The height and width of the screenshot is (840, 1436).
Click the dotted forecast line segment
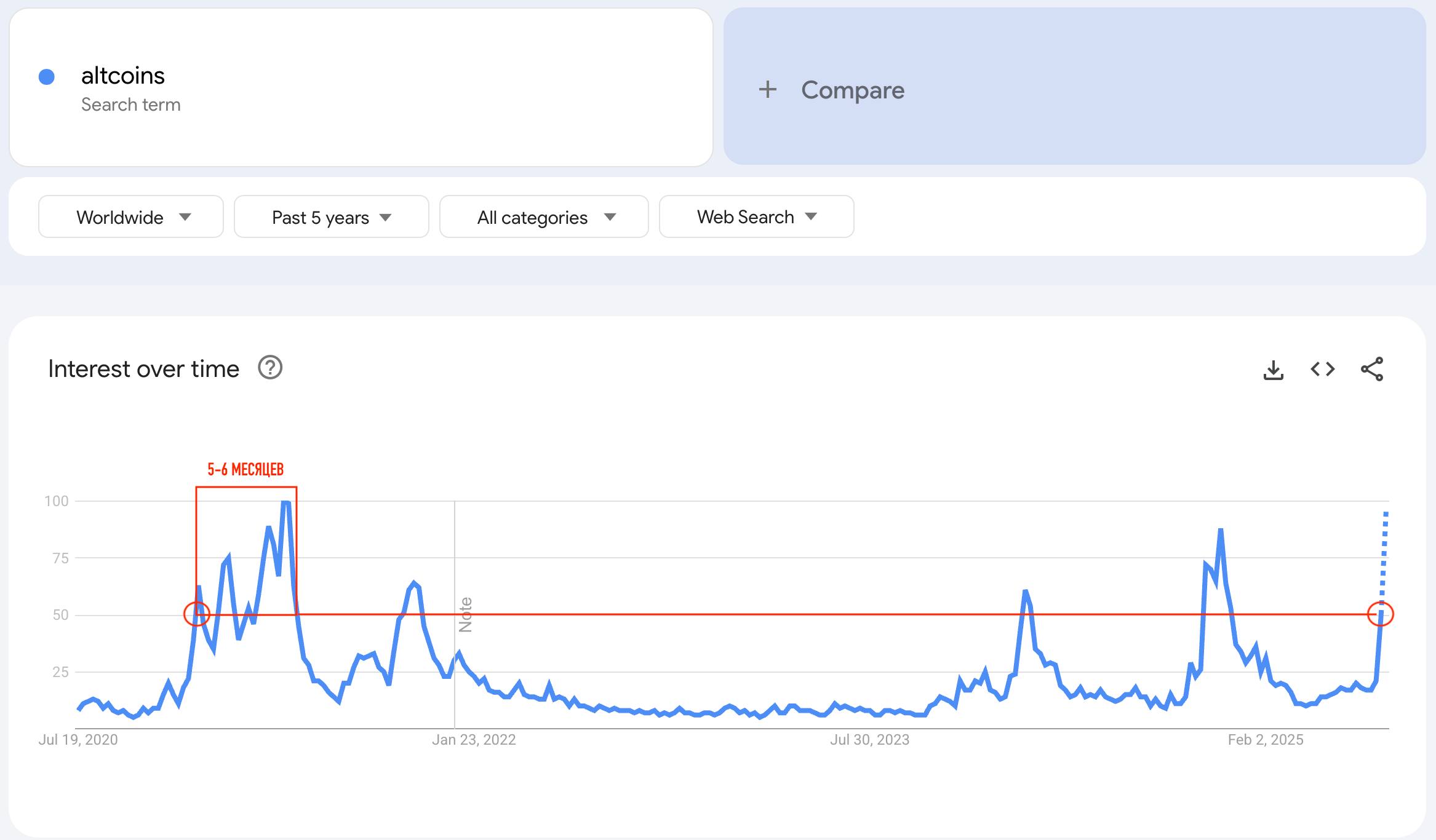tap(1384, 557)
